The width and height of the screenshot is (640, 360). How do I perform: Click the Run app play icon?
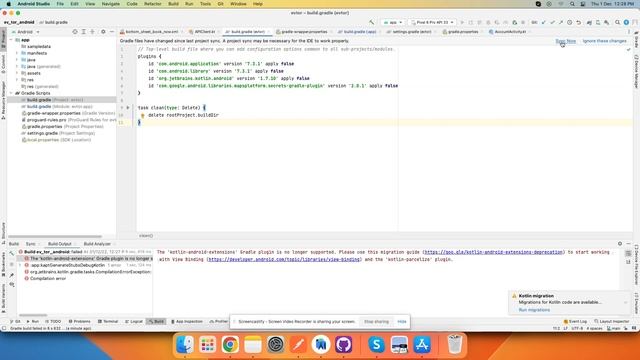pos(462,22)
